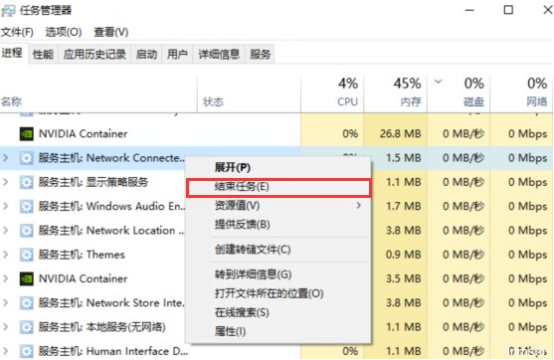The image size is (554, 360).
Task: Expand the 服务主机: Network Store Inte. row
Action: 6,303
